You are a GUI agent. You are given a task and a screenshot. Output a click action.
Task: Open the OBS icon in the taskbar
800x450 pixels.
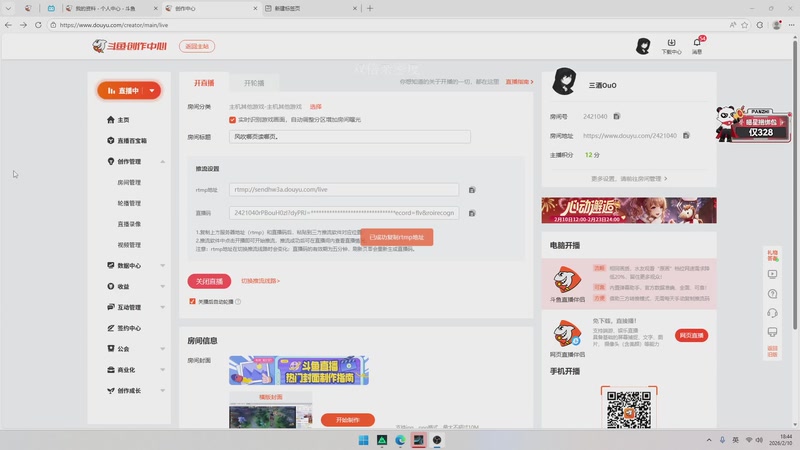(437, 440)
